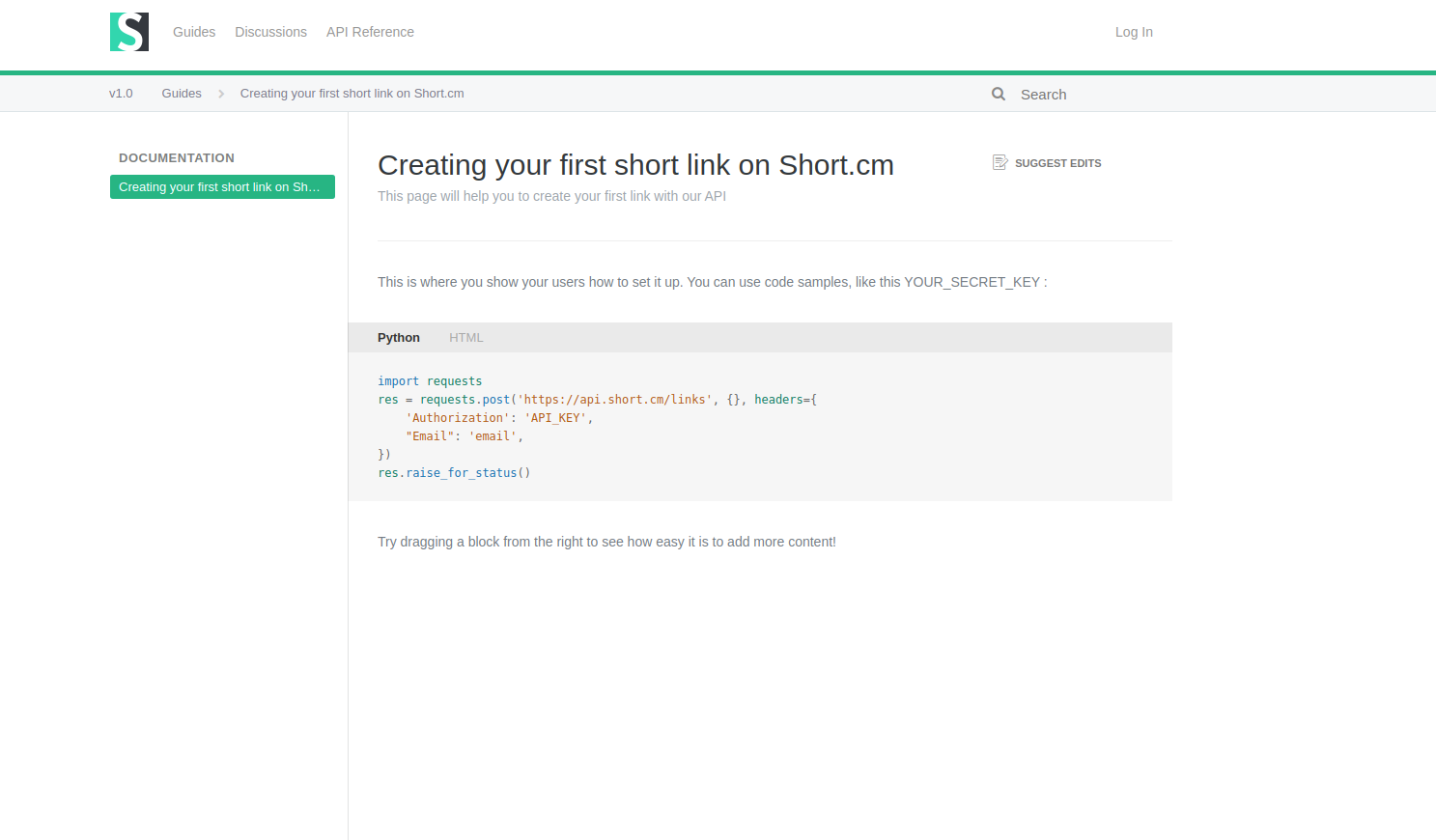Image resolution: width=1436 pixels, height=840 pixels.
Task: Switch to the HTML code tab
Action: click(x=466, y=338)
